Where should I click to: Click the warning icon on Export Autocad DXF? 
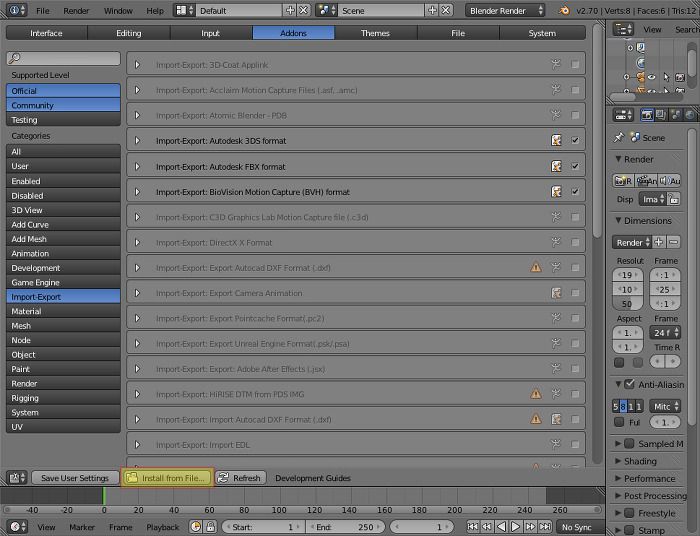[x=536, y=267]
